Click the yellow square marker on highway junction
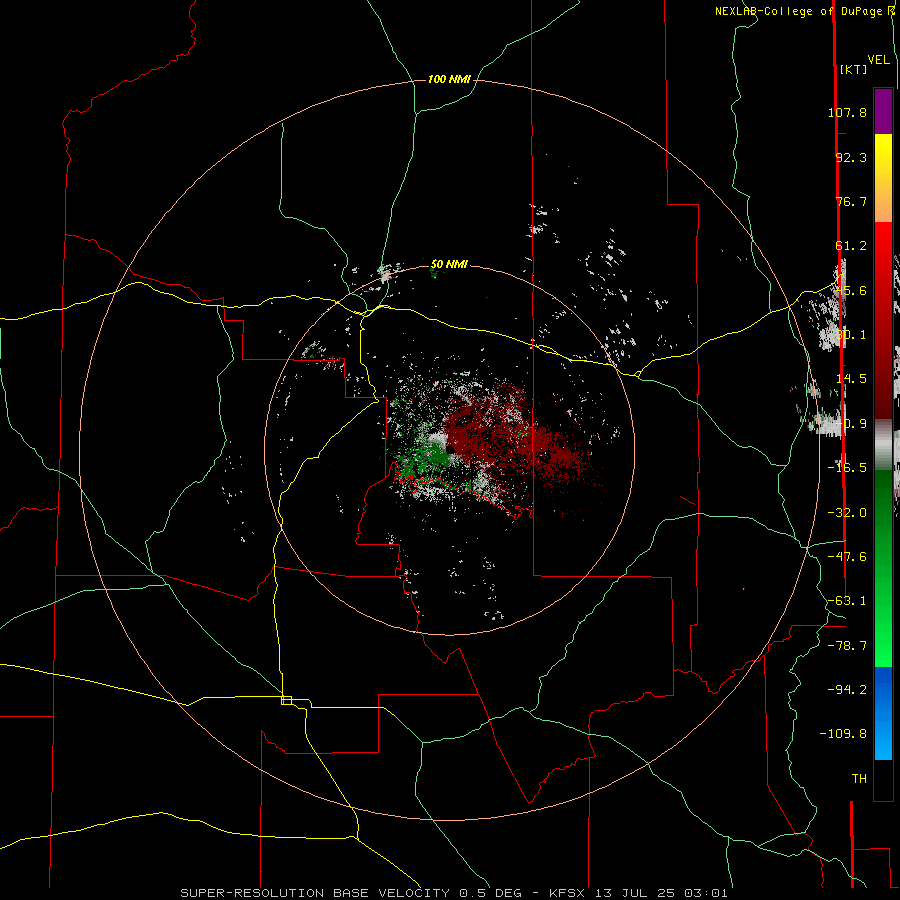 [286, 700]
